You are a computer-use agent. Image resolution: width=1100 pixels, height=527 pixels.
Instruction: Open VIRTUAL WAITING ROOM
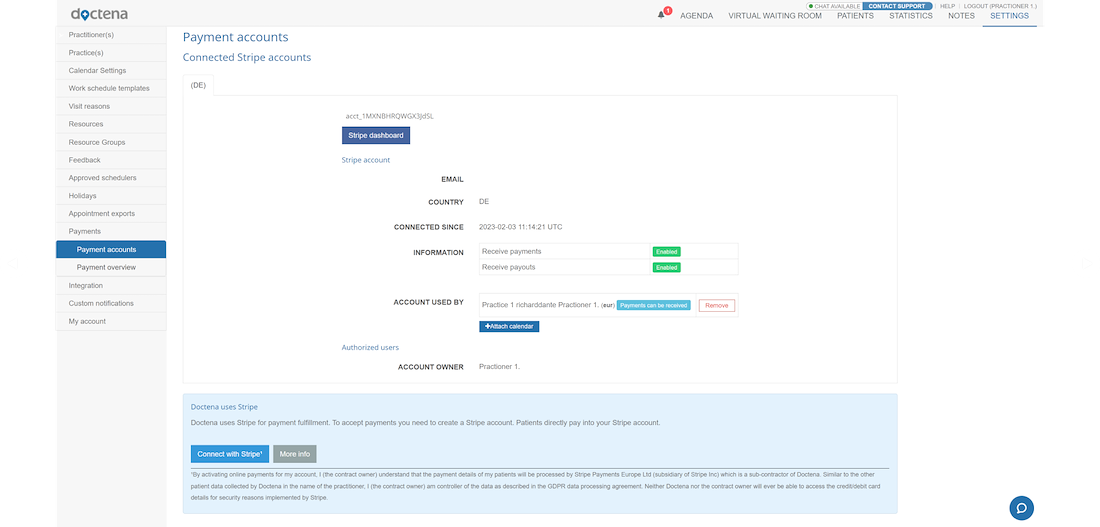pos(774,15)
